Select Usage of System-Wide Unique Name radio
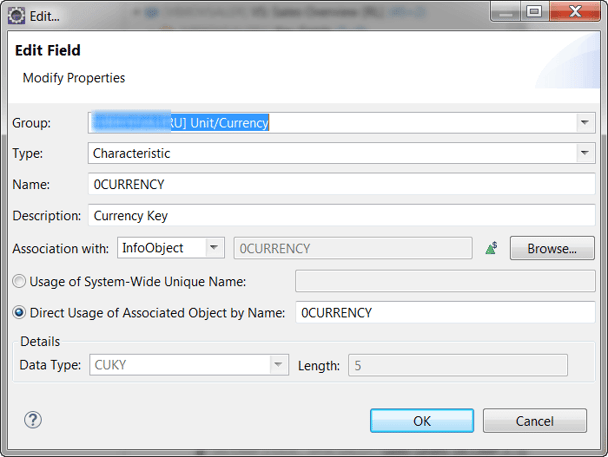Viewport: 608px width, 457px height. [x=19, y=281]
